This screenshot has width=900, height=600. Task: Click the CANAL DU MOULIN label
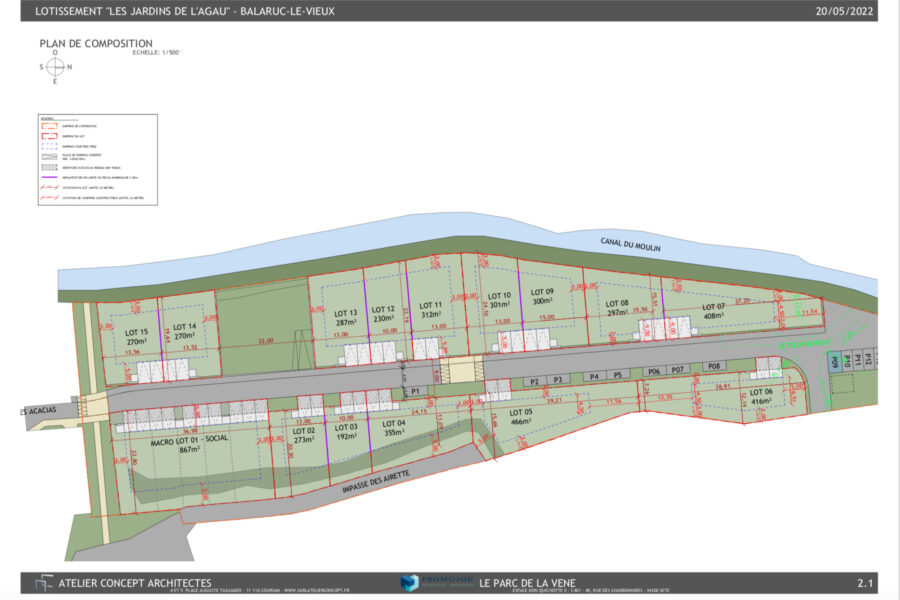pyautogui.click(x=631, y=244)
